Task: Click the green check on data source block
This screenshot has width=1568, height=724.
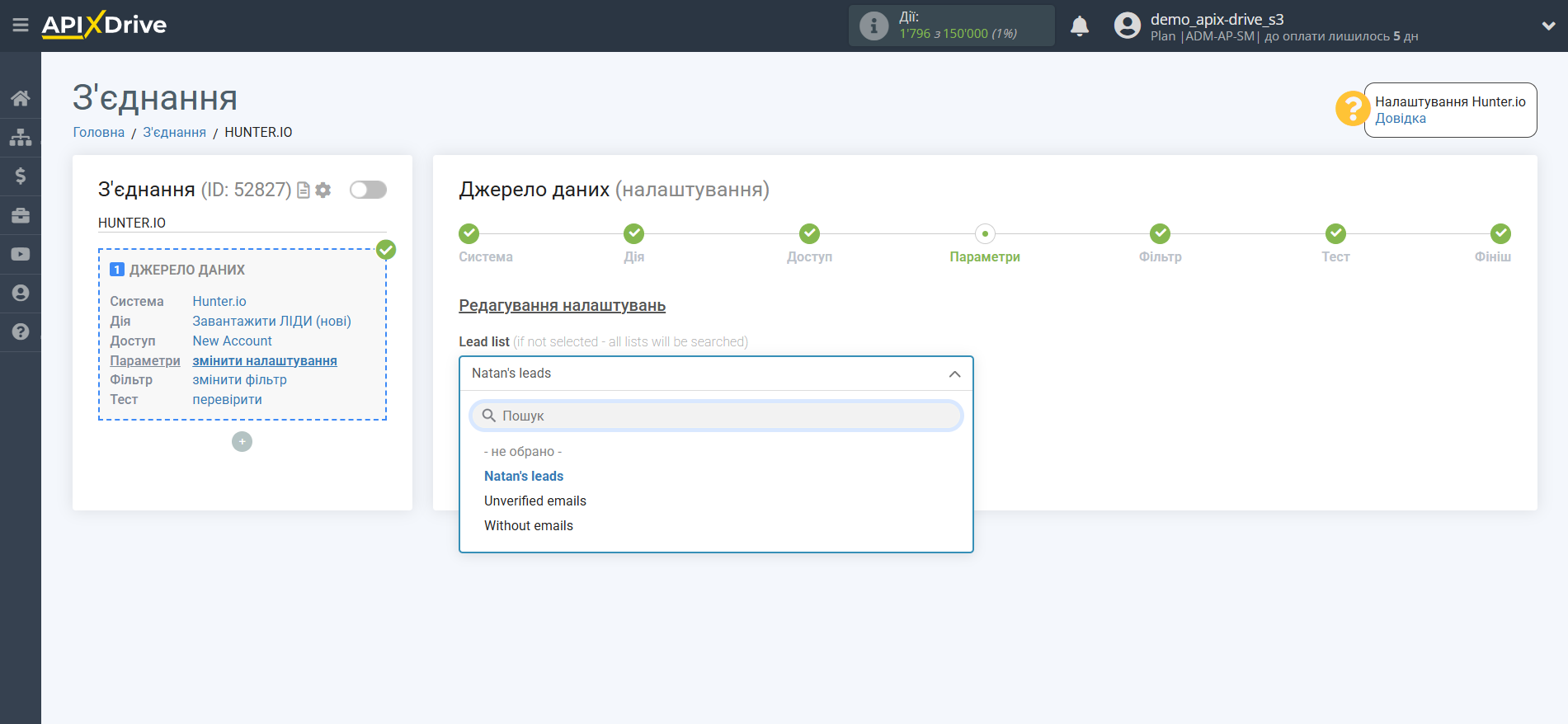Action: pos(386,250)
